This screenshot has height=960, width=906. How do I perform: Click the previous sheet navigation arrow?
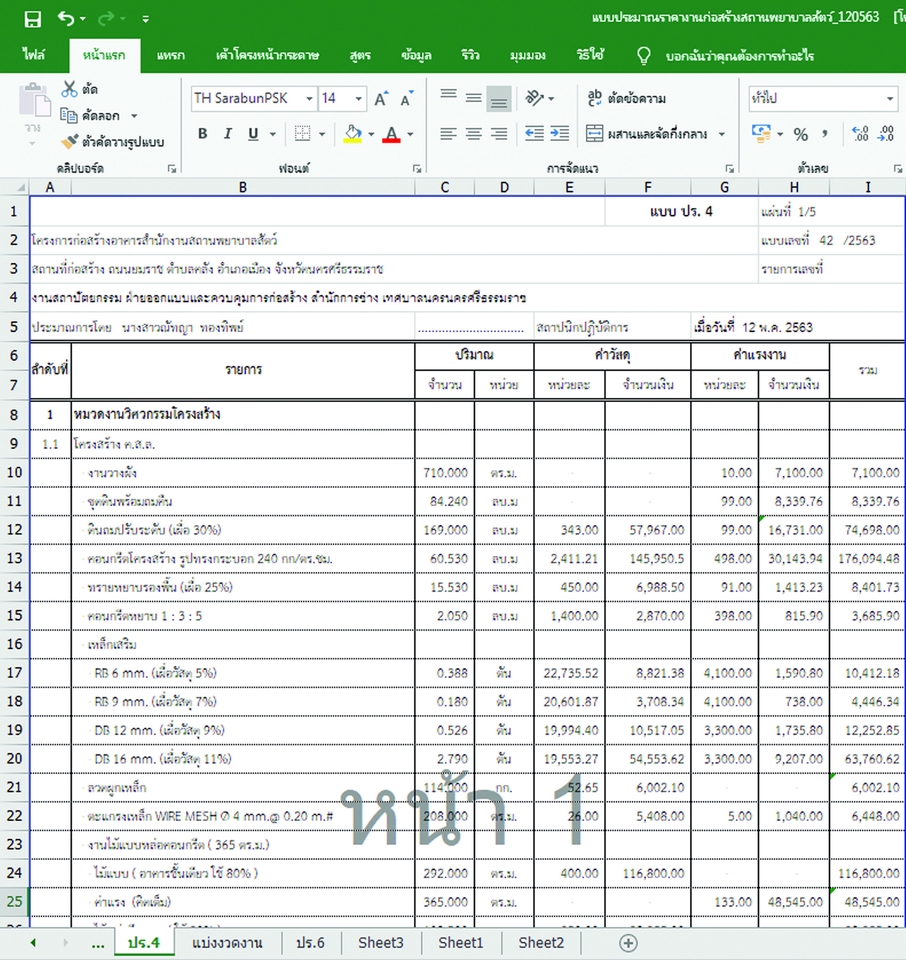coord(33,943)
